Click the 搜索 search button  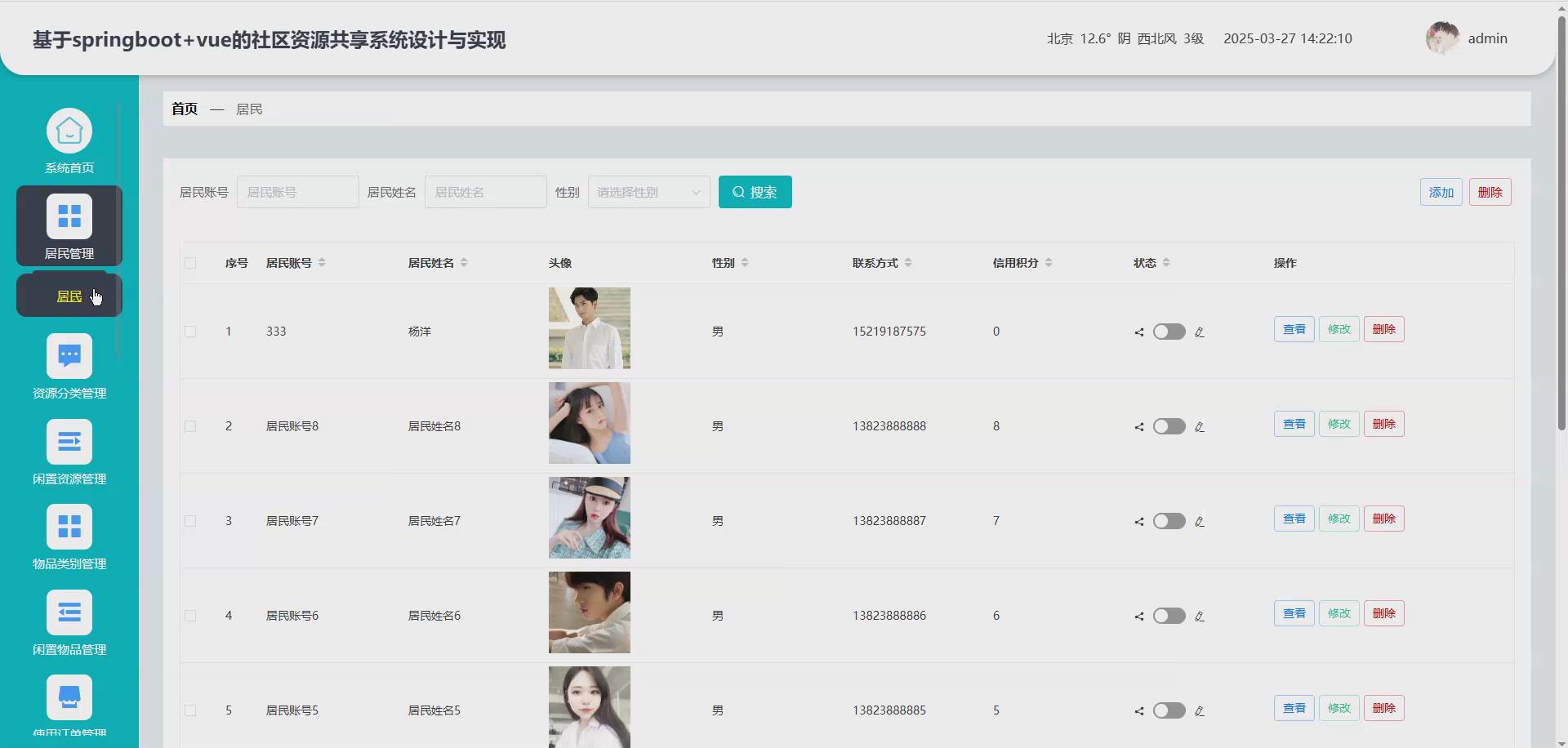[755, 192]
